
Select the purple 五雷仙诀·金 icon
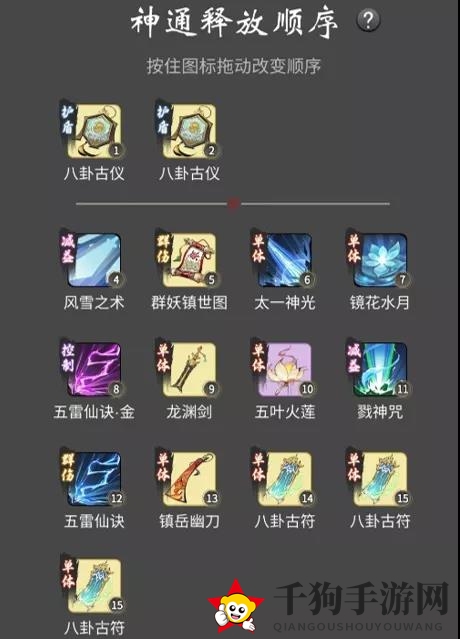94,370
